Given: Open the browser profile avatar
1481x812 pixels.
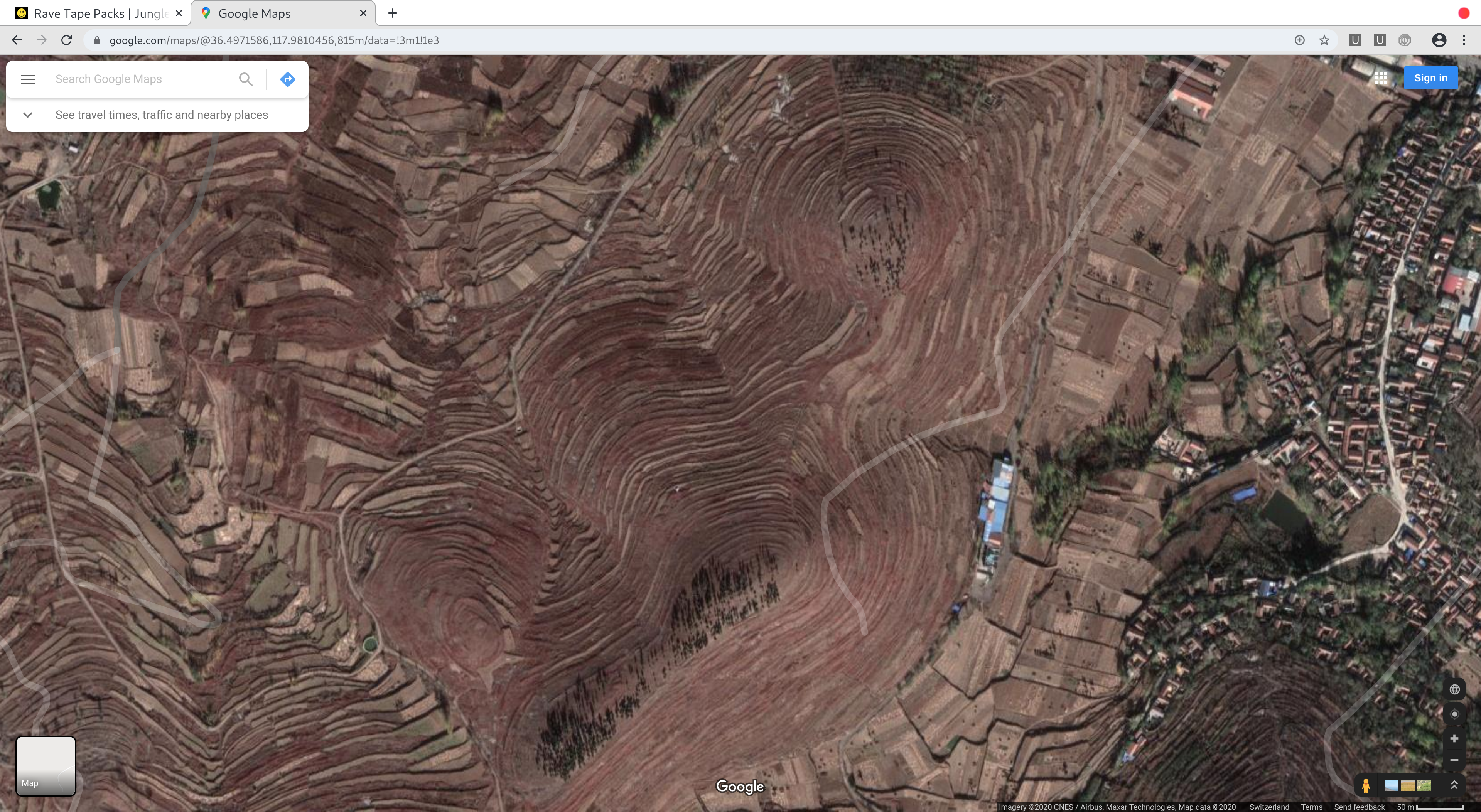Looking at the screenshot, I should [1439, 40].
